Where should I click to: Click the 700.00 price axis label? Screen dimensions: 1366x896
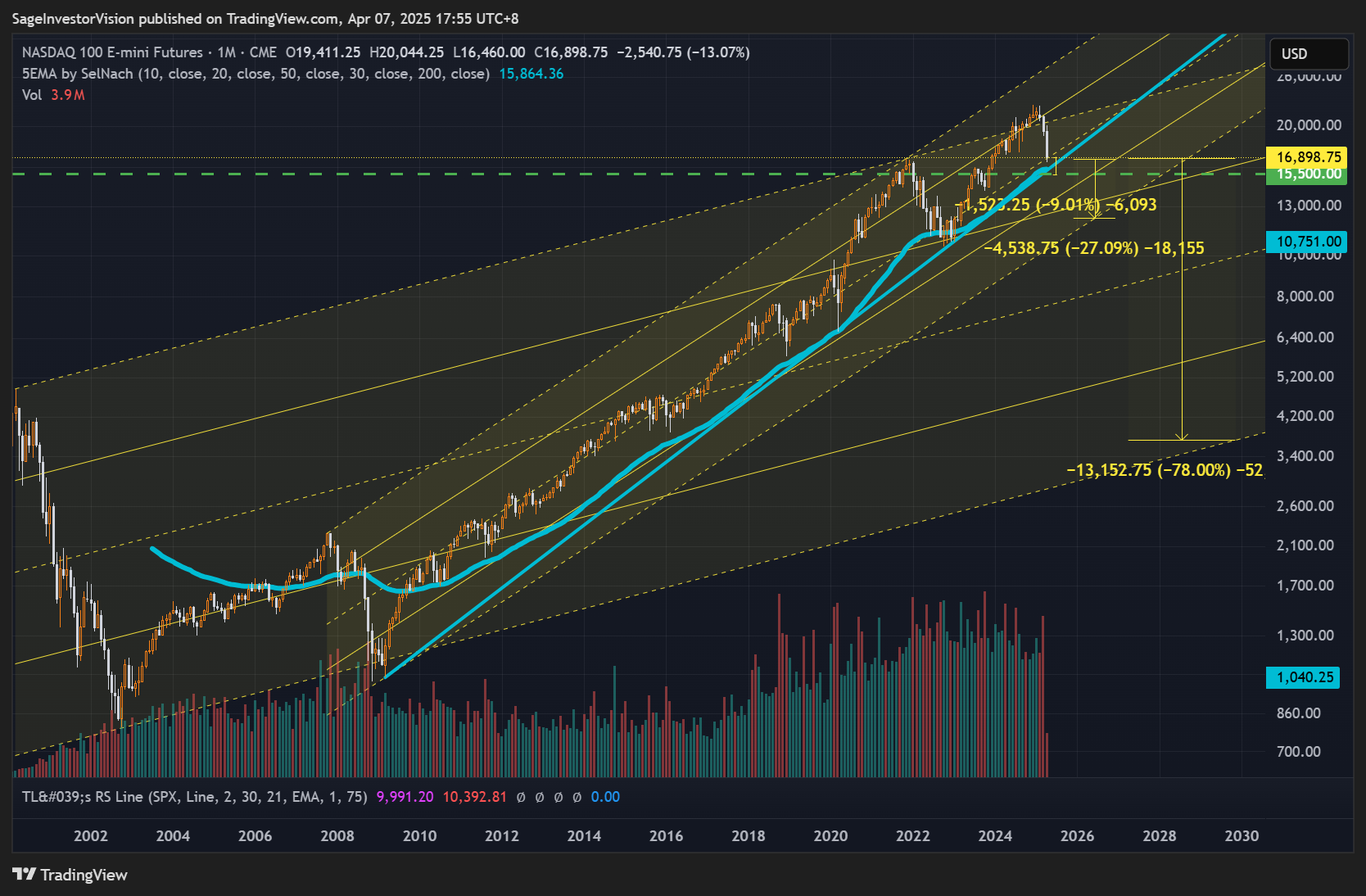click(1299, 752)
